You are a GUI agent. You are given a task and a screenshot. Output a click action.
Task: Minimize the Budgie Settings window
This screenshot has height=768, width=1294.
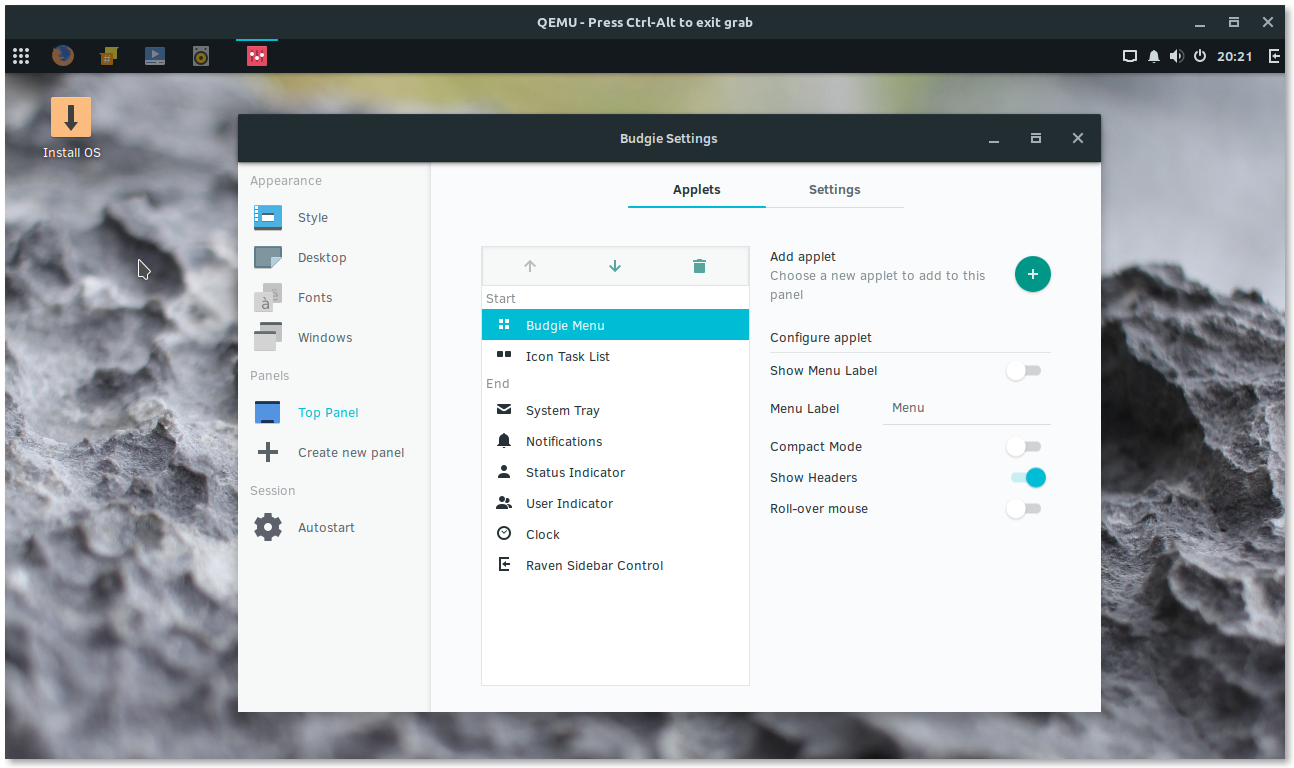994,139
